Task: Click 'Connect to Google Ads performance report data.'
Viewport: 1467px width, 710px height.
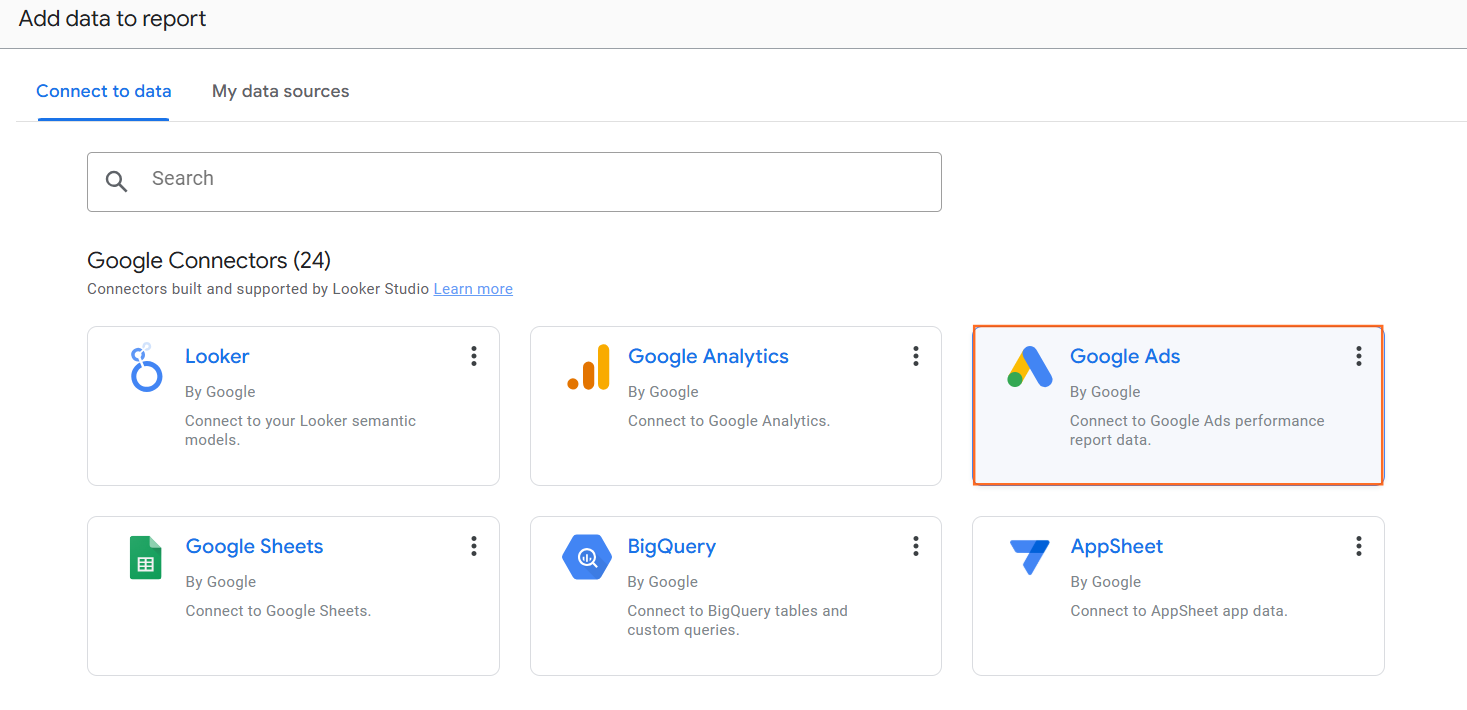Action: [x=1197, y=430]
